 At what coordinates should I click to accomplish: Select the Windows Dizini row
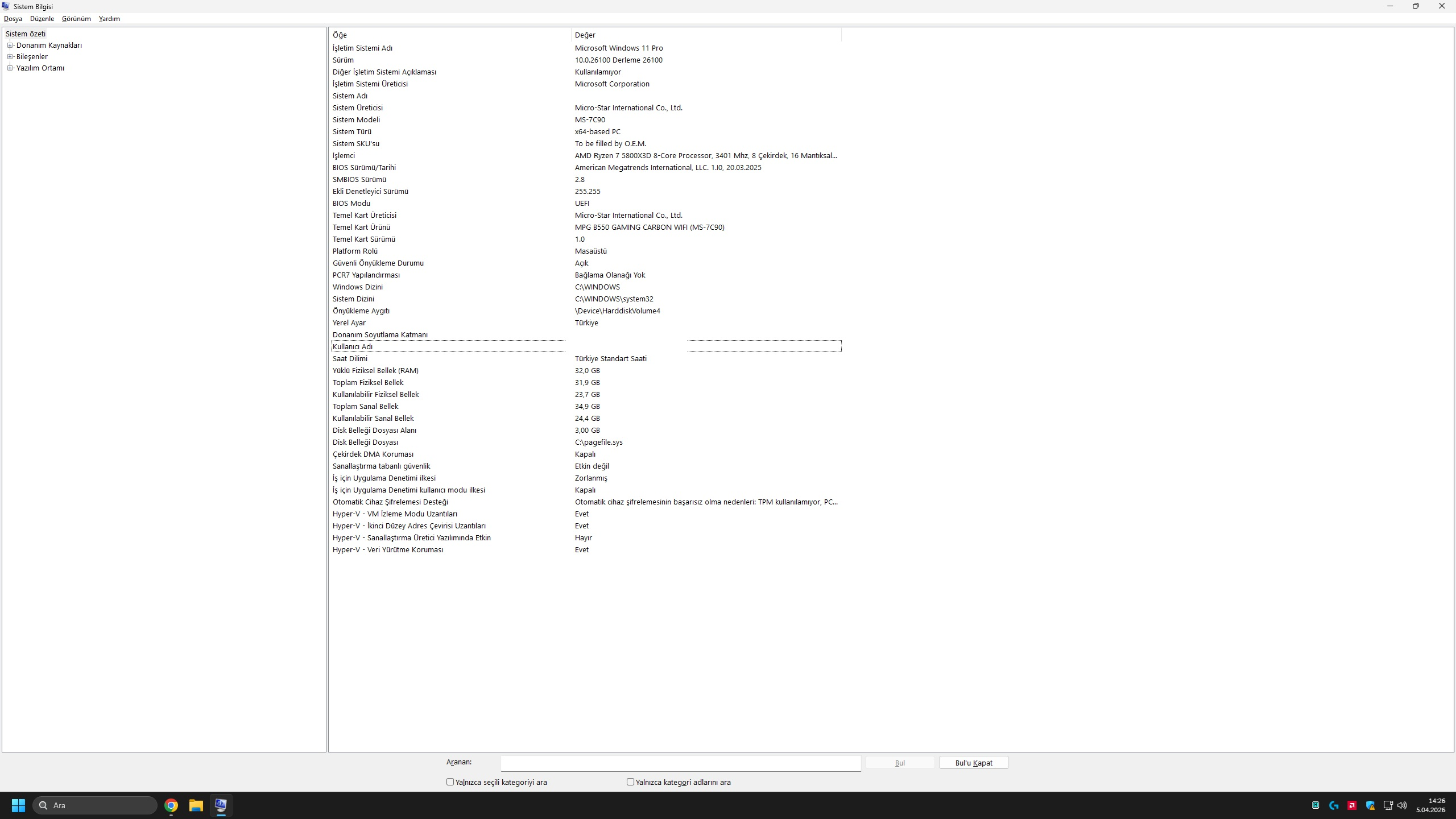(x=586, y=287)
